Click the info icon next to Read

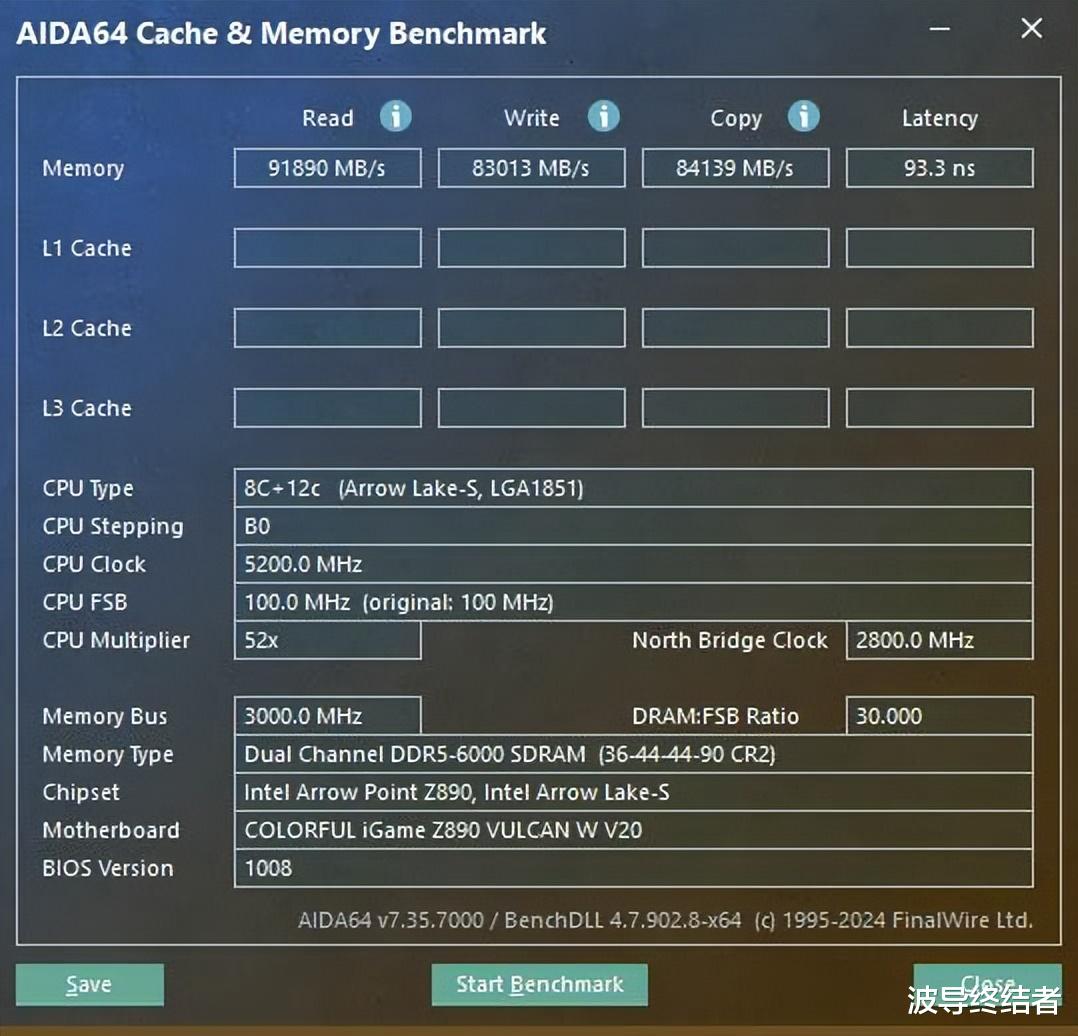pos(396,116)
